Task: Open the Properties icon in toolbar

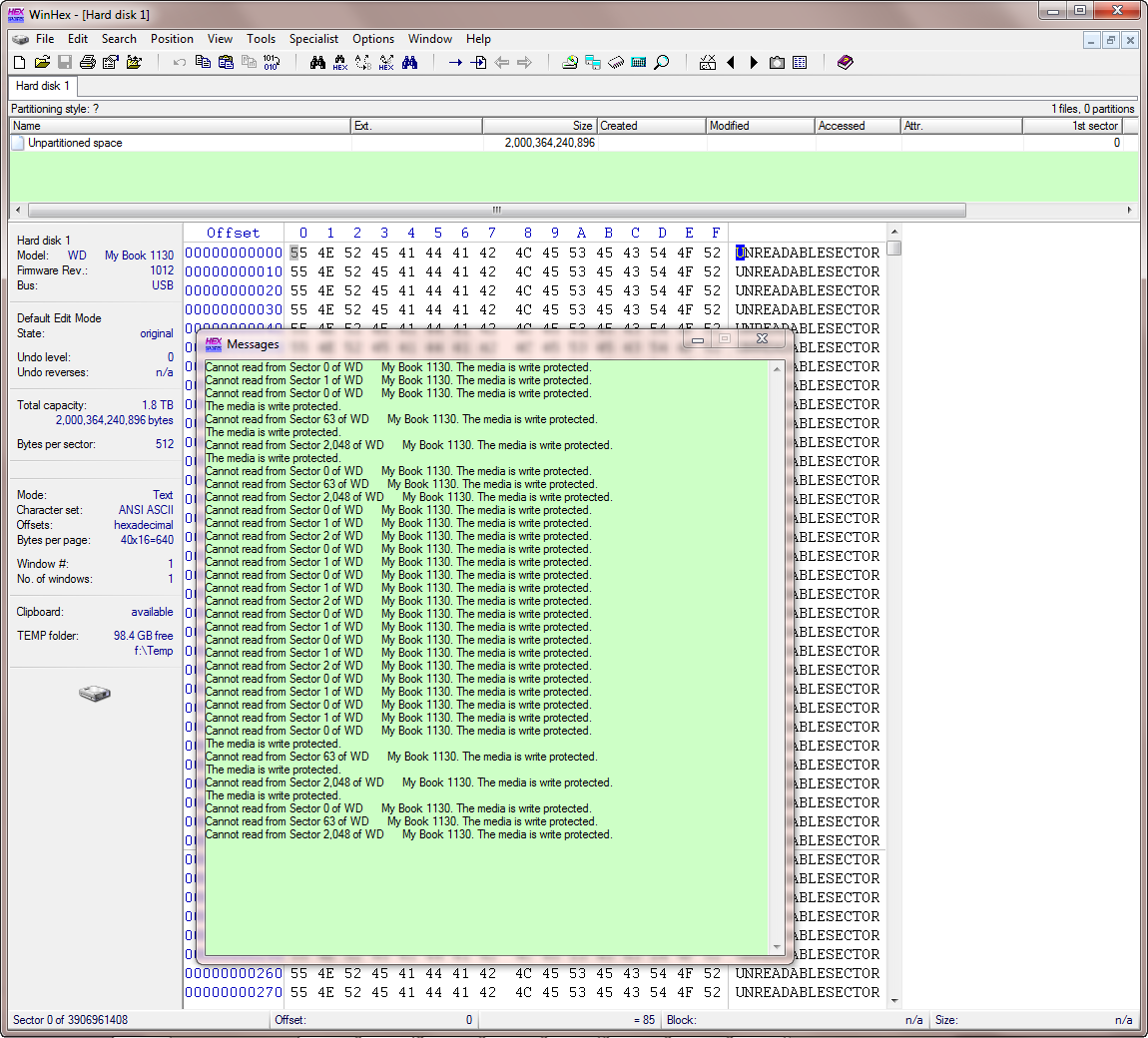Action: click(x=111, y=63)
